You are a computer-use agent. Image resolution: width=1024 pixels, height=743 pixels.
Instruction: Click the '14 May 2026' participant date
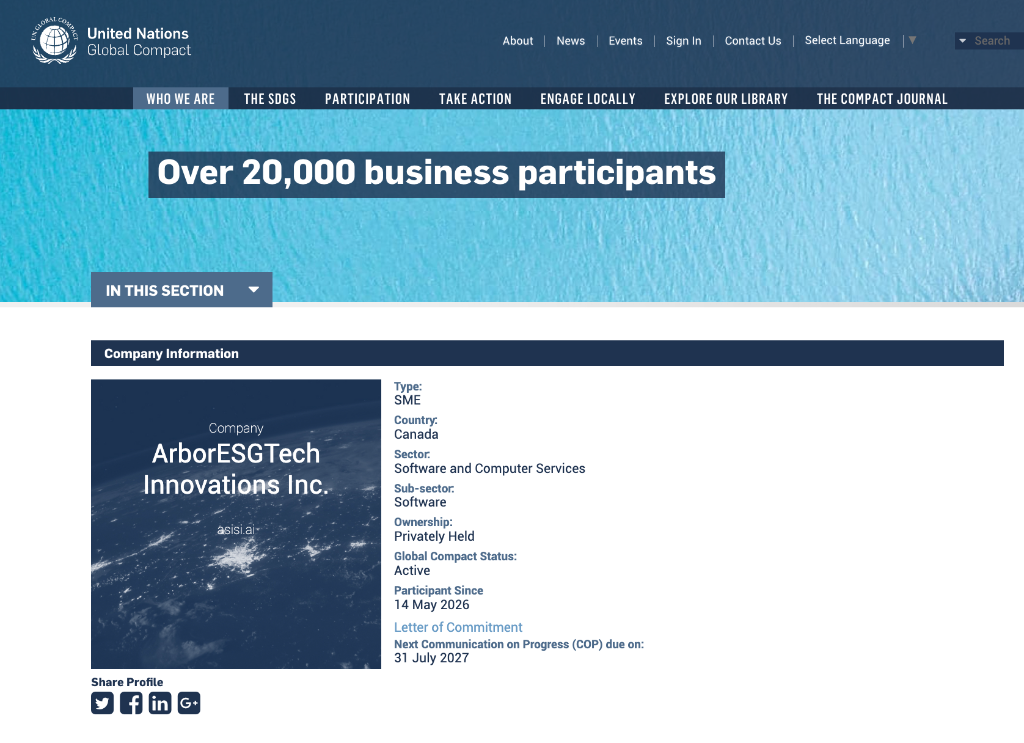tap(432, 605)
